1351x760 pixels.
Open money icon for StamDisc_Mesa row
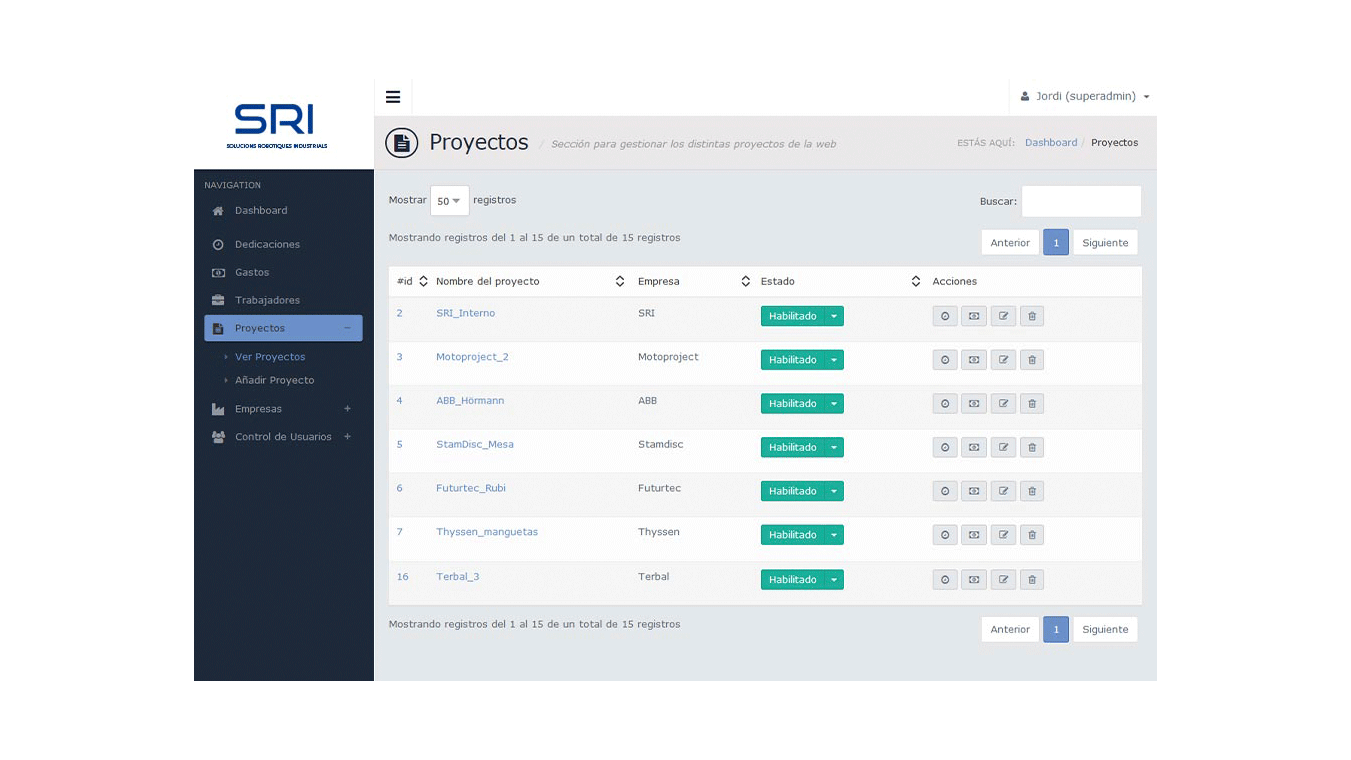974,448
